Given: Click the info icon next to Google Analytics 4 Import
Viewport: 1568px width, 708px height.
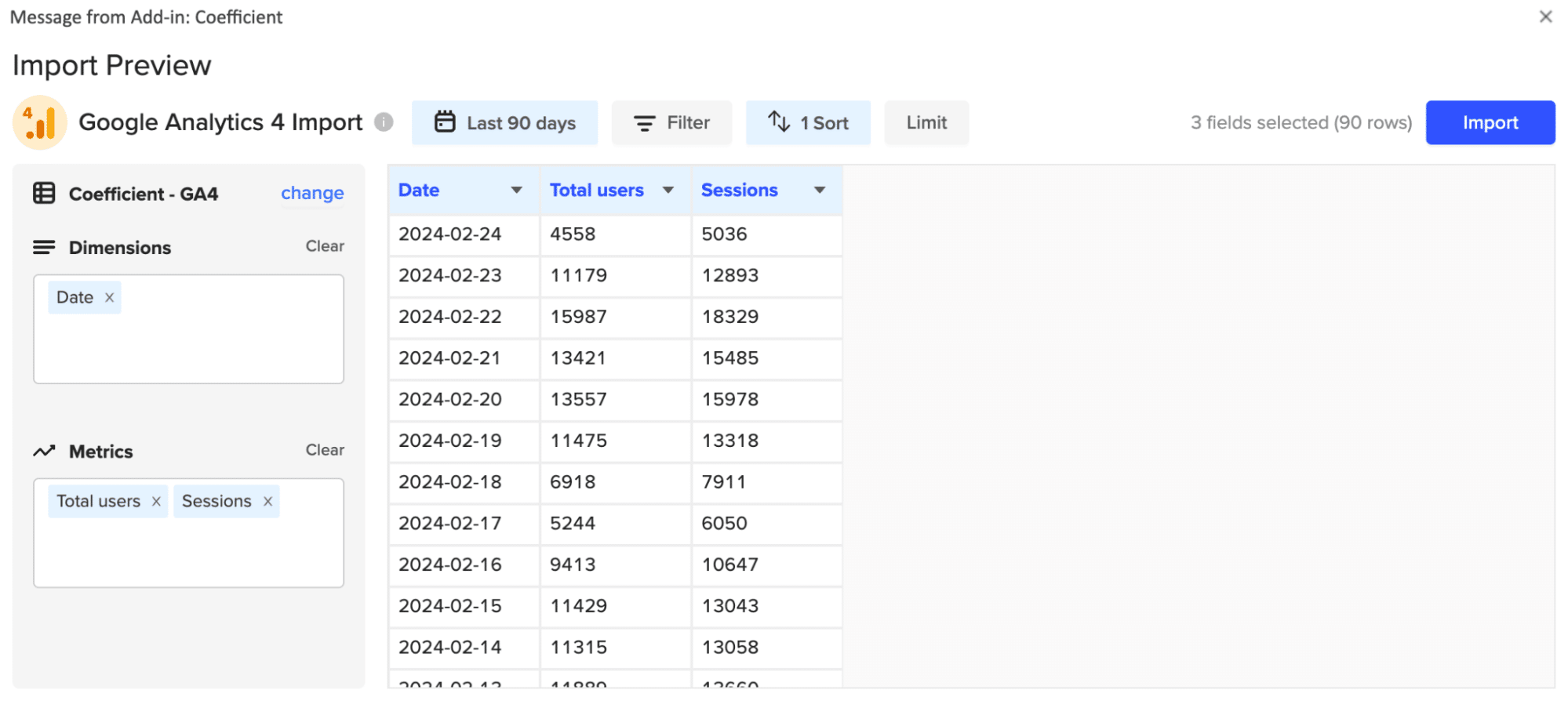Looking at the screenshot, I should (384, 122).
